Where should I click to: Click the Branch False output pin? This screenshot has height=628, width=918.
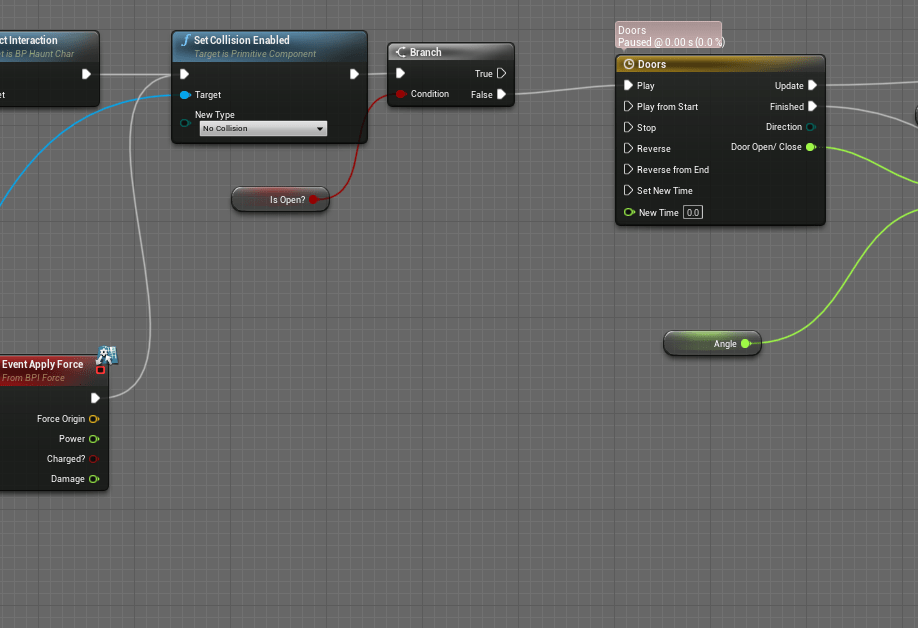501,95
